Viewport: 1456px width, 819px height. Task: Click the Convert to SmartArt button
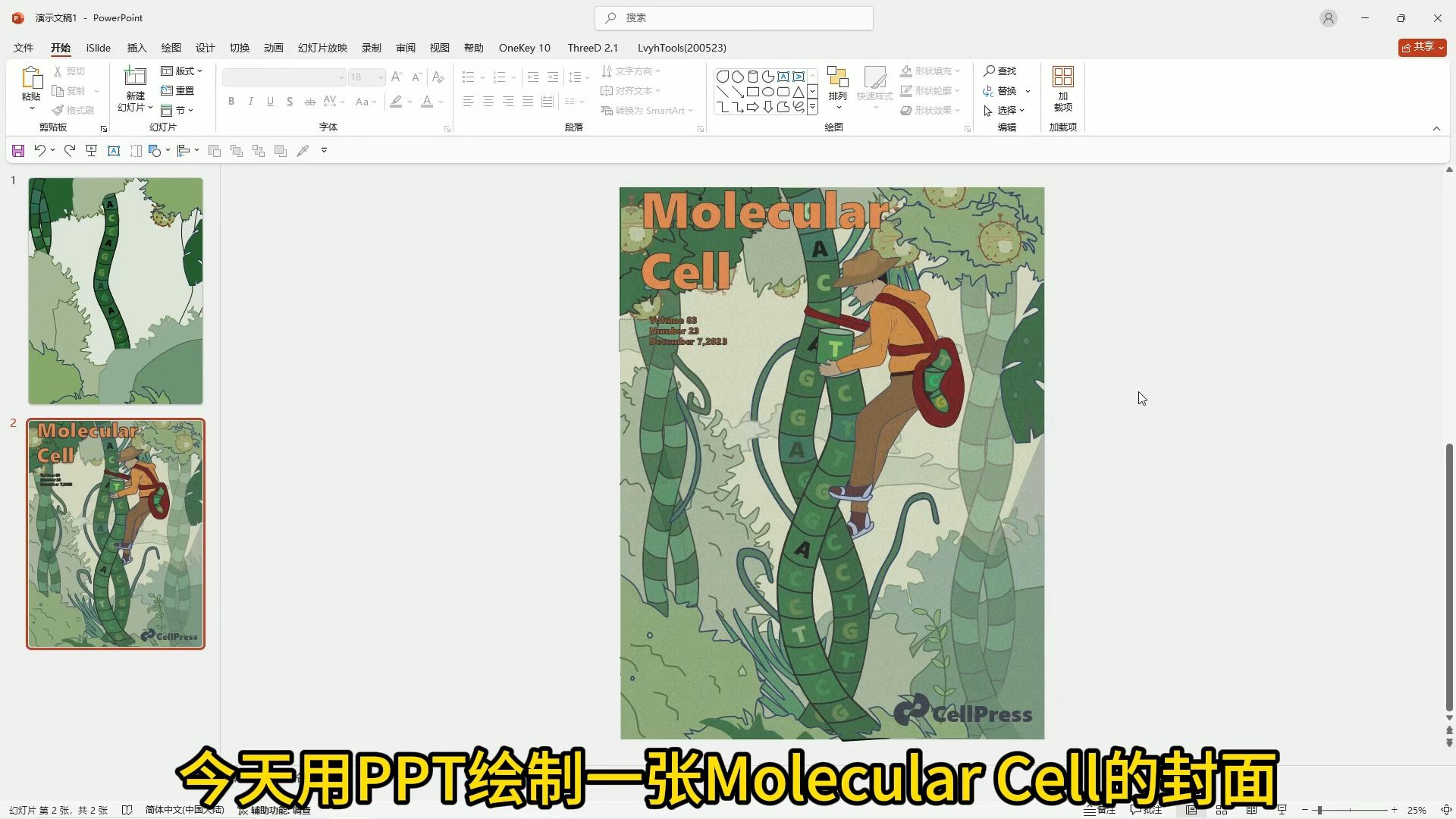(x=647, y=110)
